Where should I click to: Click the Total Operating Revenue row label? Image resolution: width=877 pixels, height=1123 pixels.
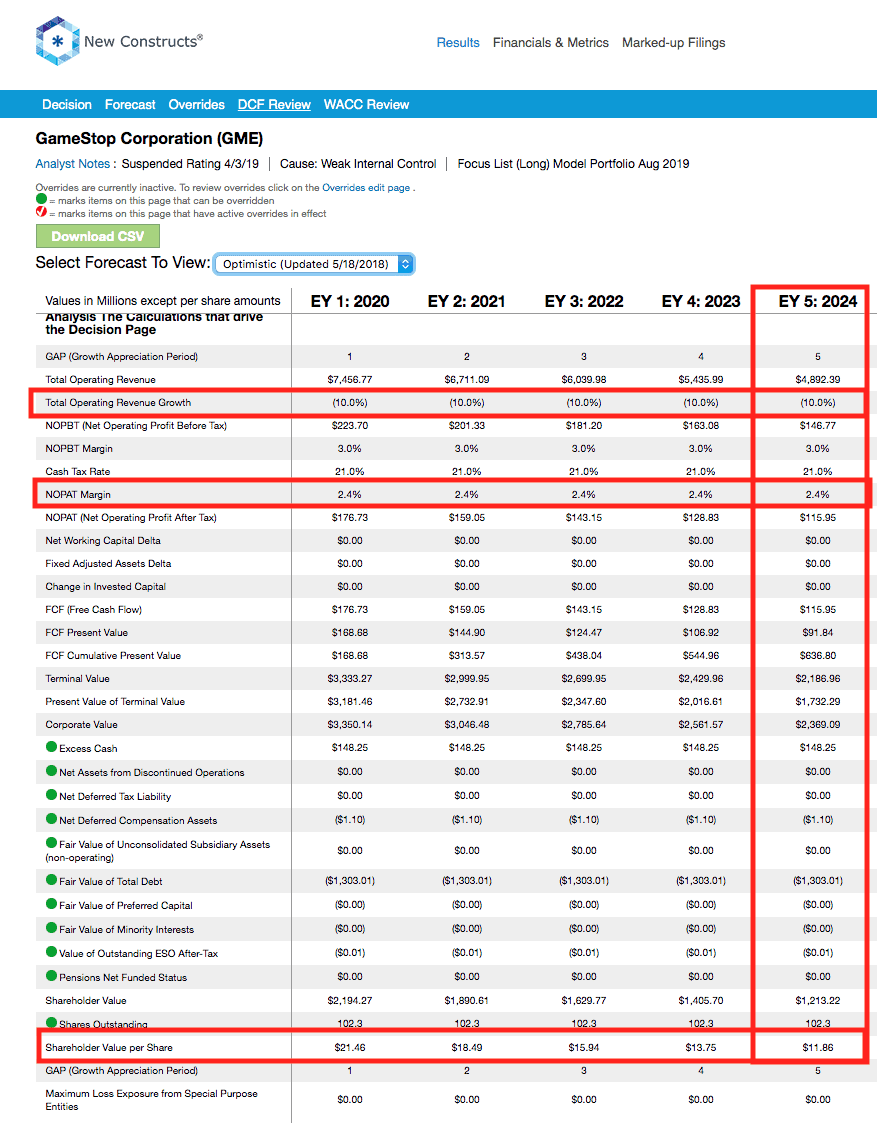(x=100, y=380)
